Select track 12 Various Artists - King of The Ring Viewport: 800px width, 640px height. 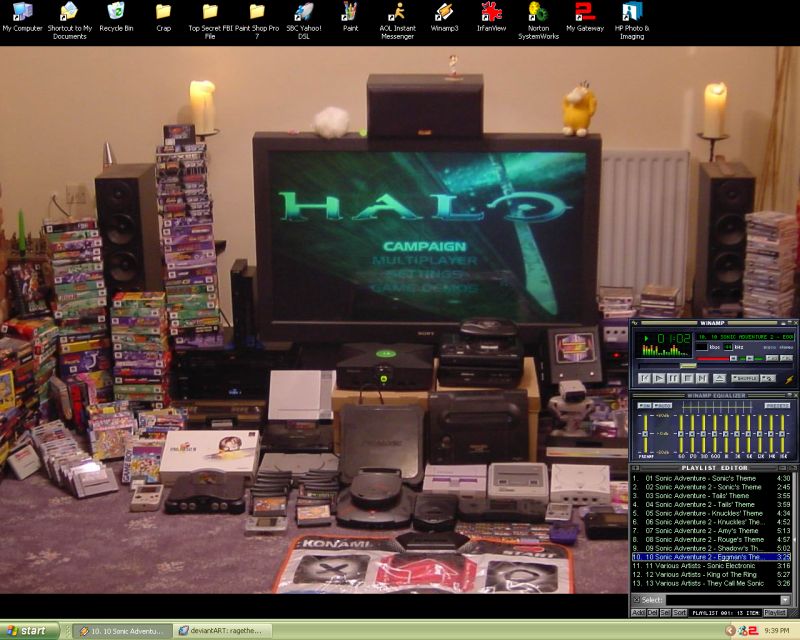(x=711, y=574)
